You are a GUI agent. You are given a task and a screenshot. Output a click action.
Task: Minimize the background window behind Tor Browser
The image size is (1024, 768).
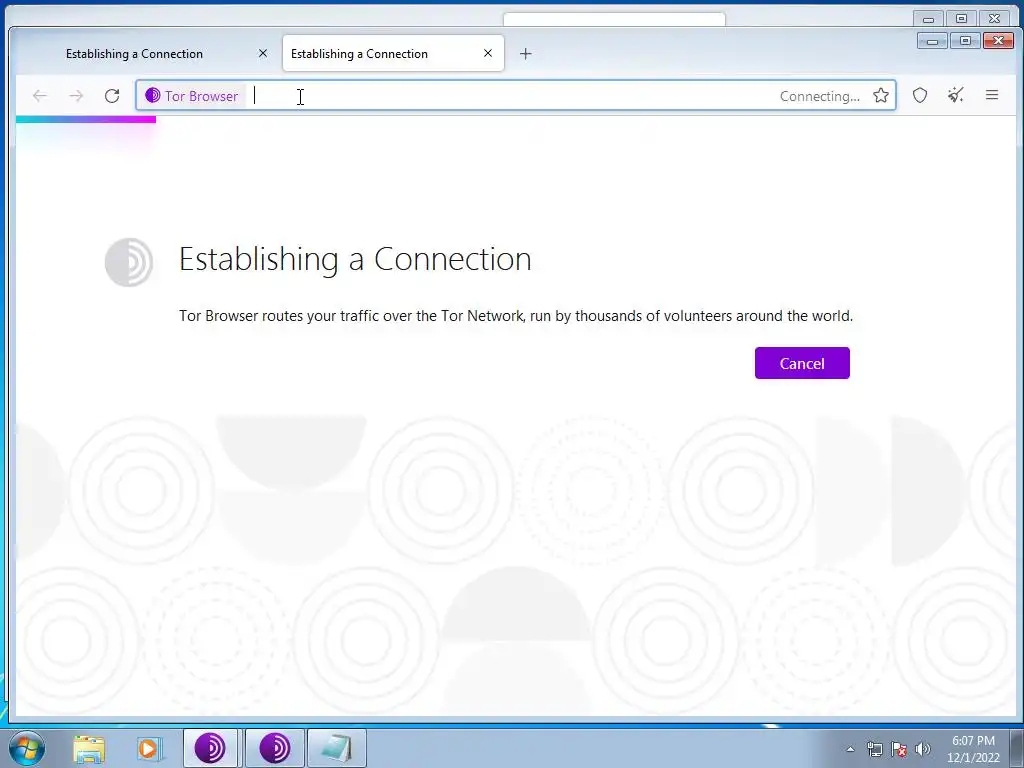928,19
